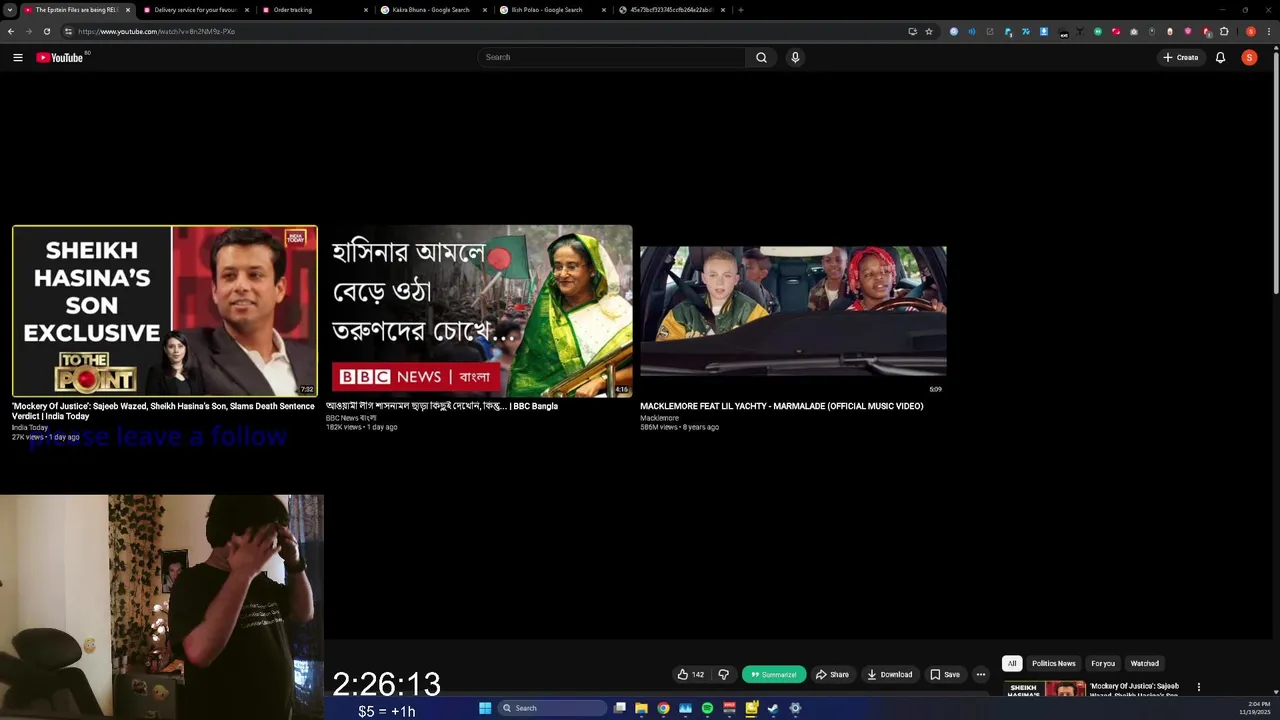This screenshot has height=720, width=1280.
Task: Open more actions ellipsis next to Save
Action: click(x=981, y=675)
